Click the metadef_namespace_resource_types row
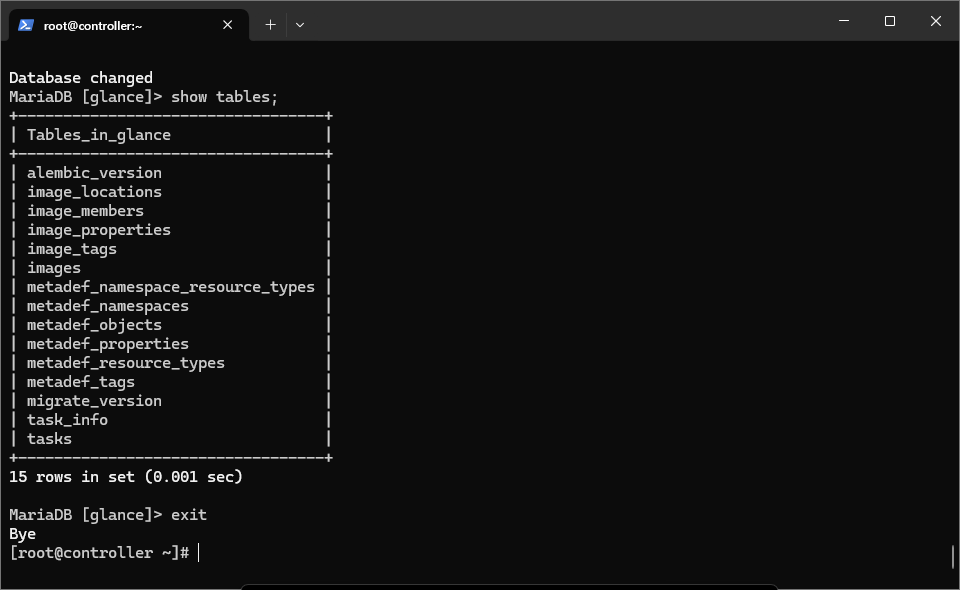The width and height of the screenshot is (960, 590). coord(171,286)
